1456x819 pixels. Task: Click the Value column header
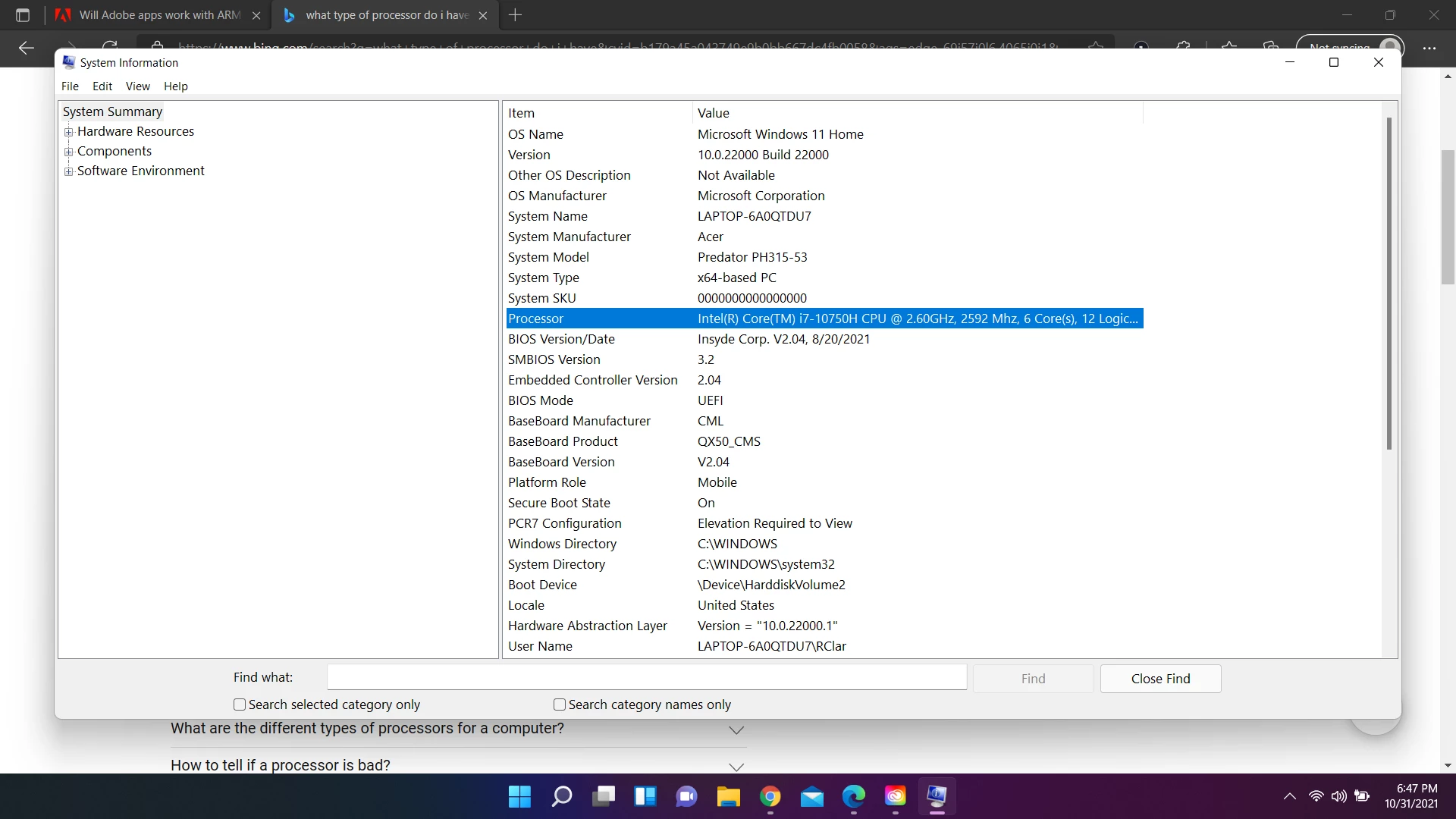[x=918, y=113]
